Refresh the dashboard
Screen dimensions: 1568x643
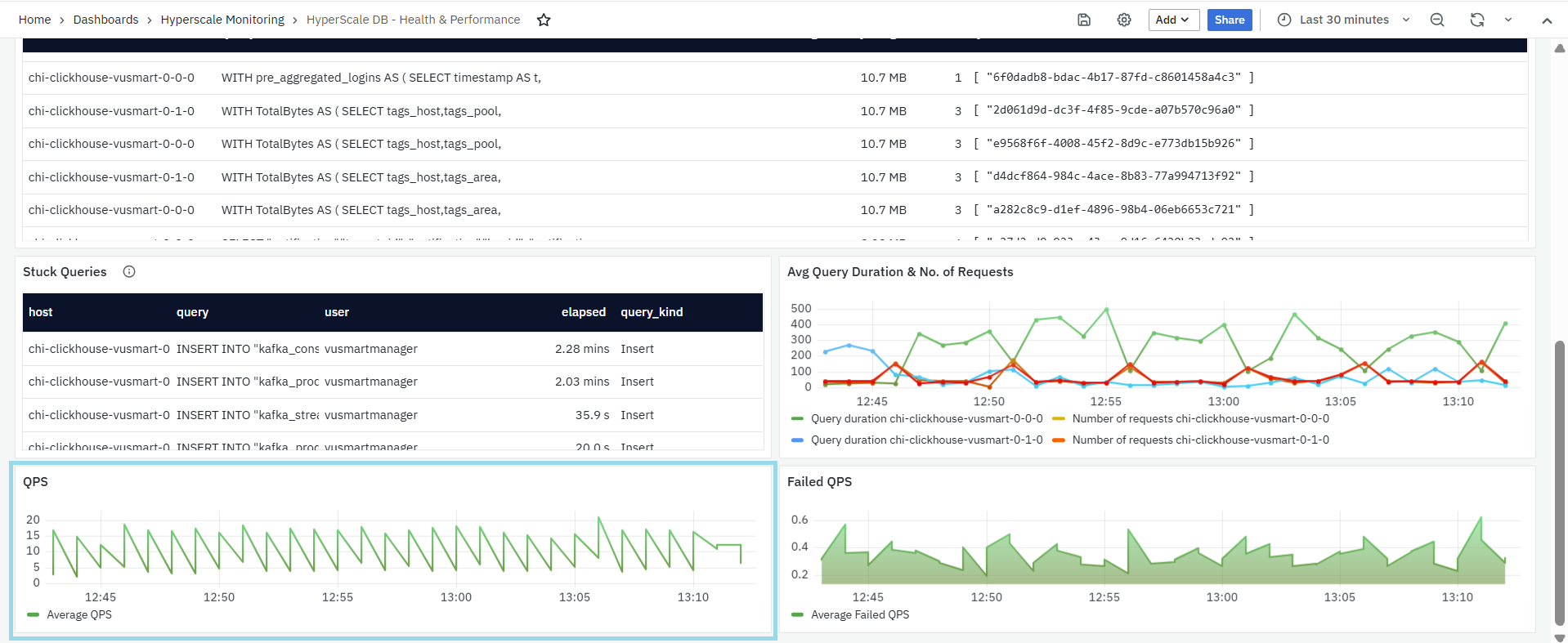point(1476,20)
